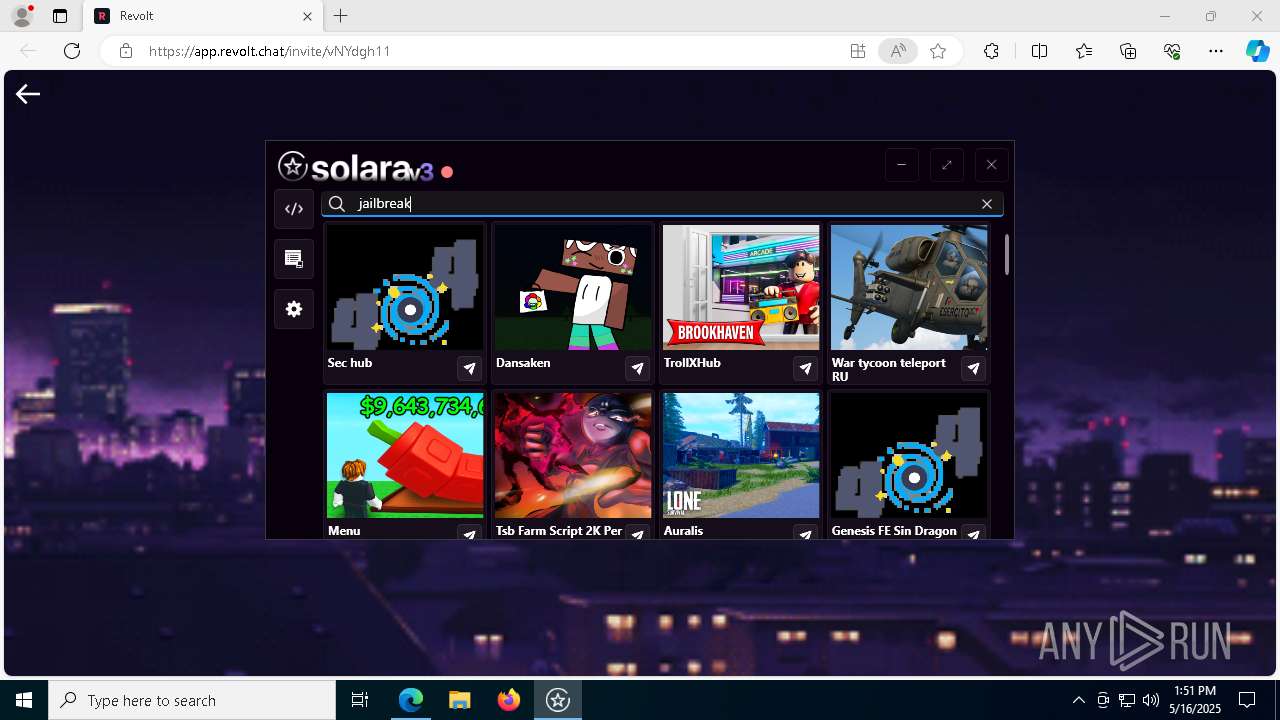Viewport: 1280px width, 720px height.
Task: Open the taskbar clock and date
Action: coord(1195,700)
